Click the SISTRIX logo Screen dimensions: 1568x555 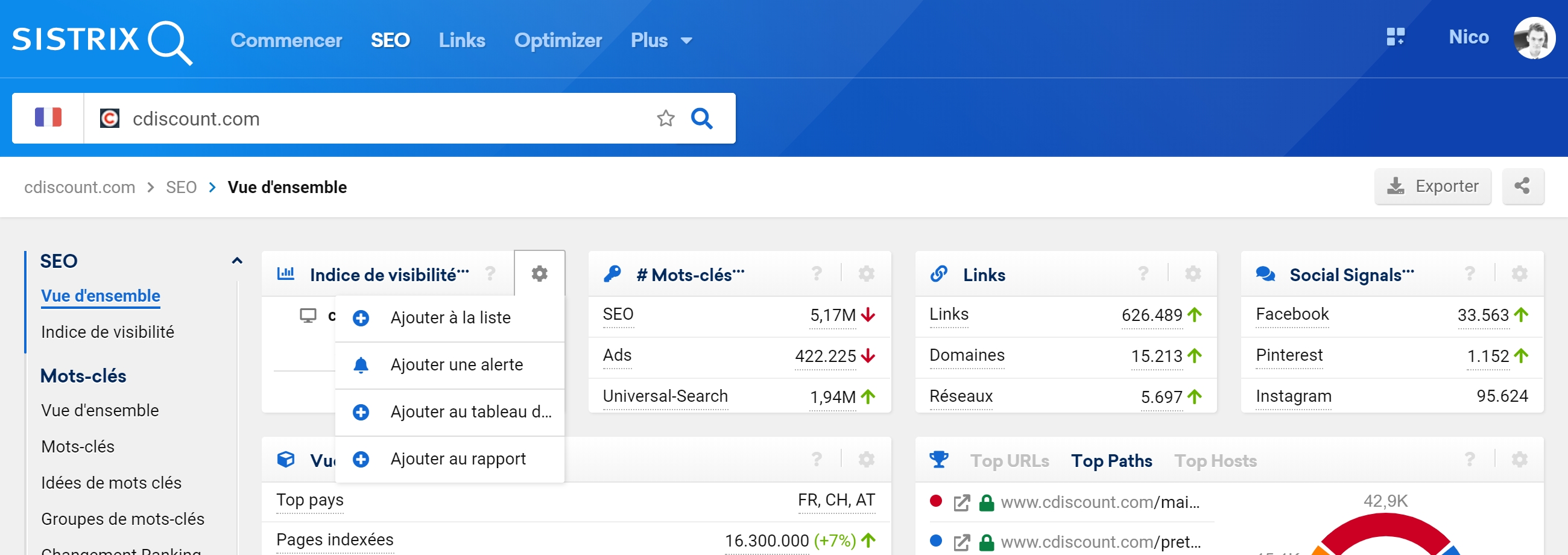tap(103, 42)
